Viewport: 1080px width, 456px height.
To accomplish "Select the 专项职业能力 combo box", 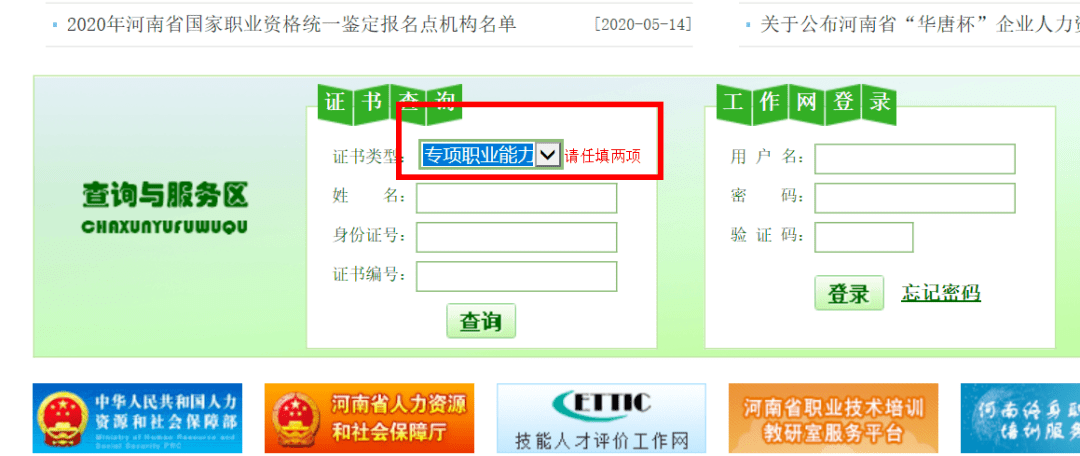I will (x=490, y=155).
